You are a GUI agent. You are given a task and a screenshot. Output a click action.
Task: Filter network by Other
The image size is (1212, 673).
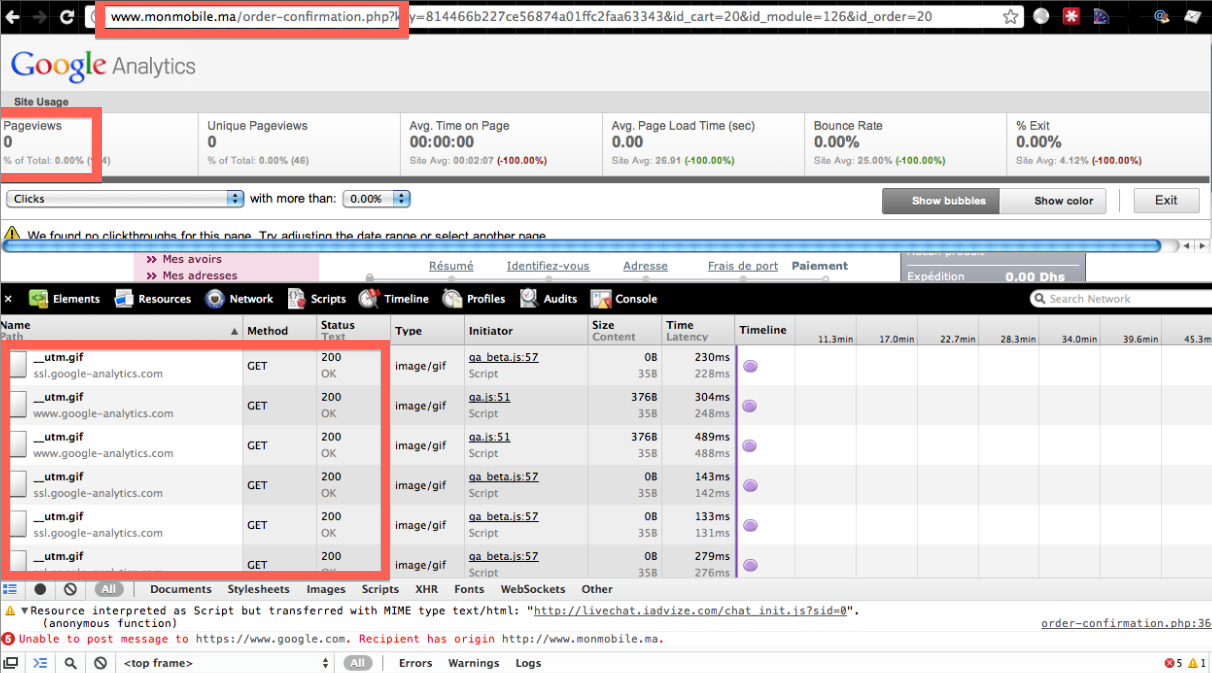[597, 589]
